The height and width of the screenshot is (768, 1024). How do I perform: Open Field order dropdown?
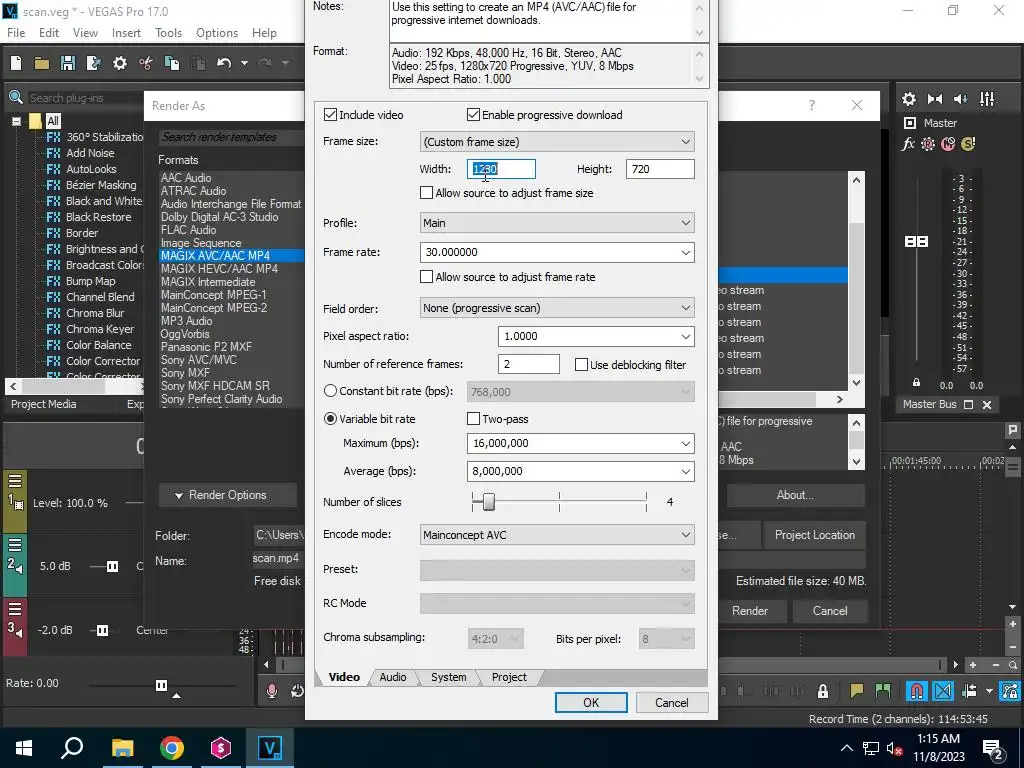click(557, 308)
